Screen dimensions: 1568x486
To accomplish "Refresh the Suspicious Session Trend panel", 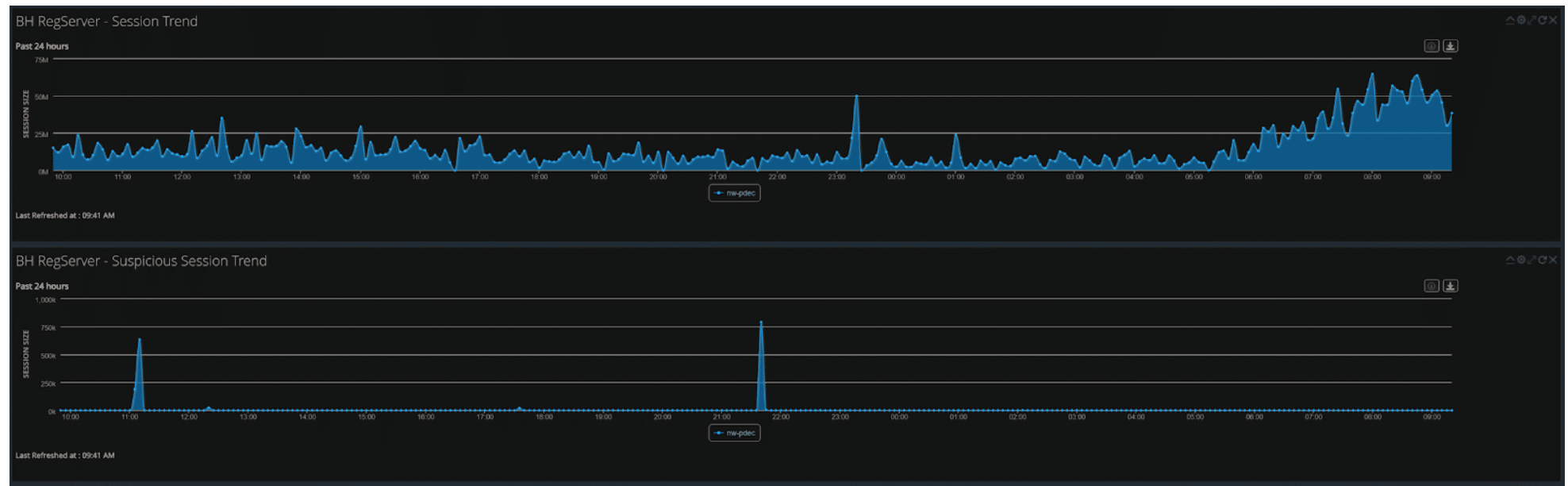I will (x=1543, y=260).
